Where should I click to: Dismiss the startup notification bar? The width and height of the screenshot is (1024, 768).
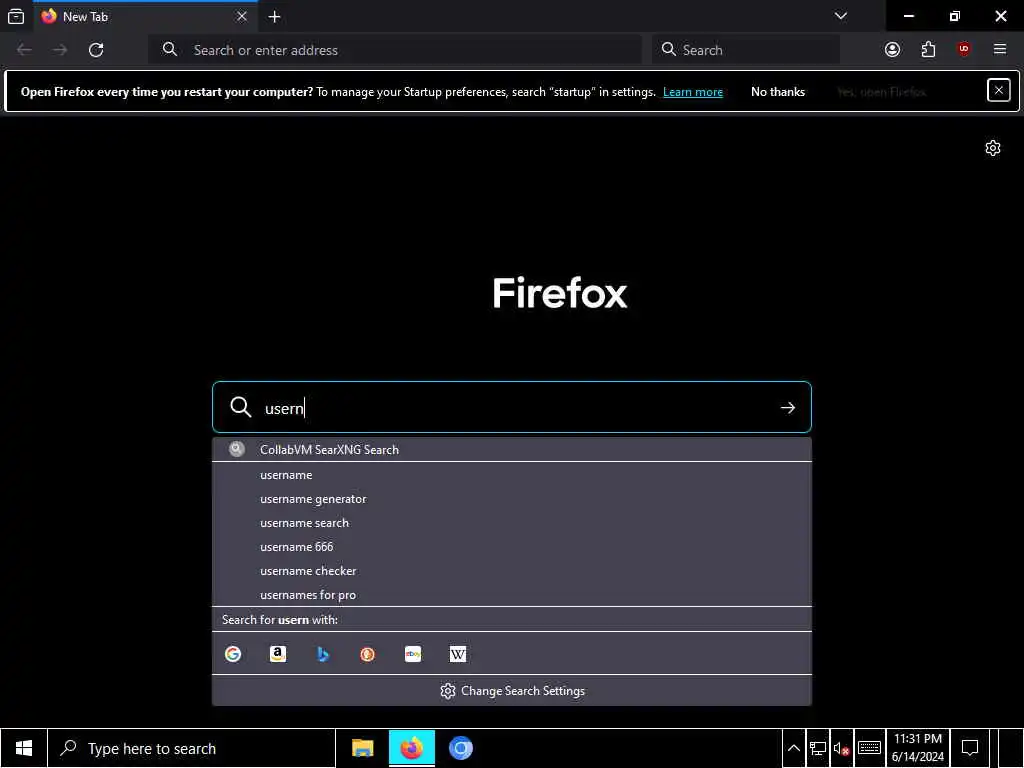point(999,91)
